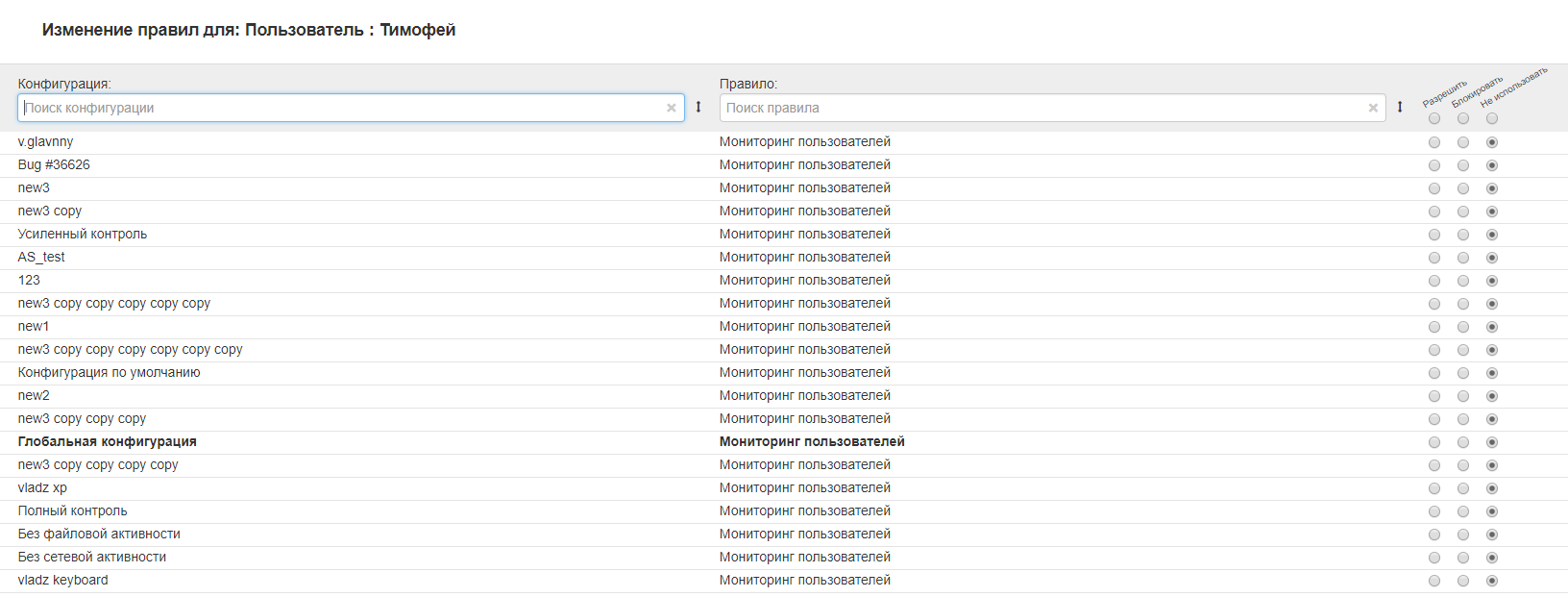Image resolution: width=1568 pixels, height=597 pixels.
Task: Set vladz keyboard row to Разрешить
Action: click(1434, 581)
